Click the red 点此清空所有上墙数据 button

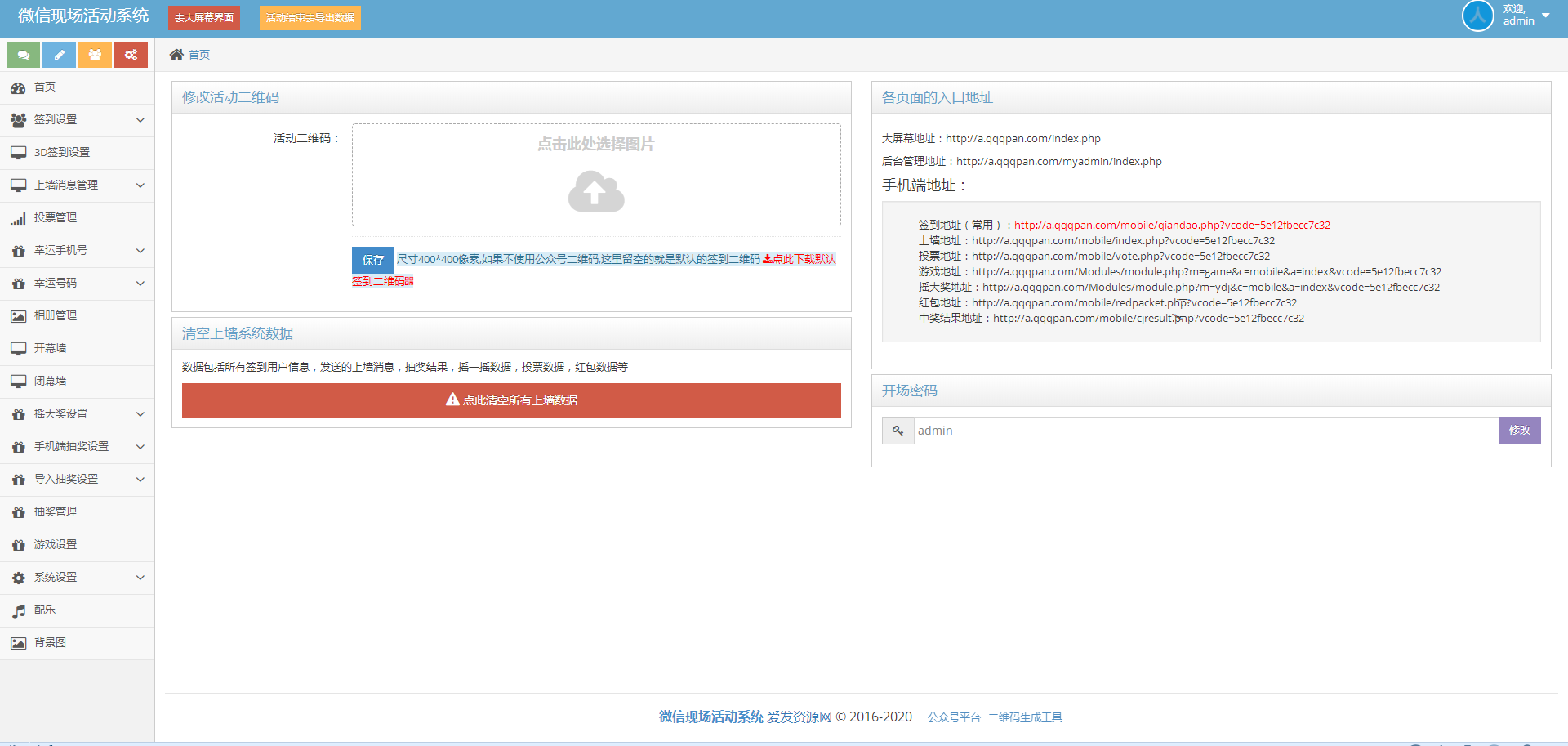(x=511, y=400)
